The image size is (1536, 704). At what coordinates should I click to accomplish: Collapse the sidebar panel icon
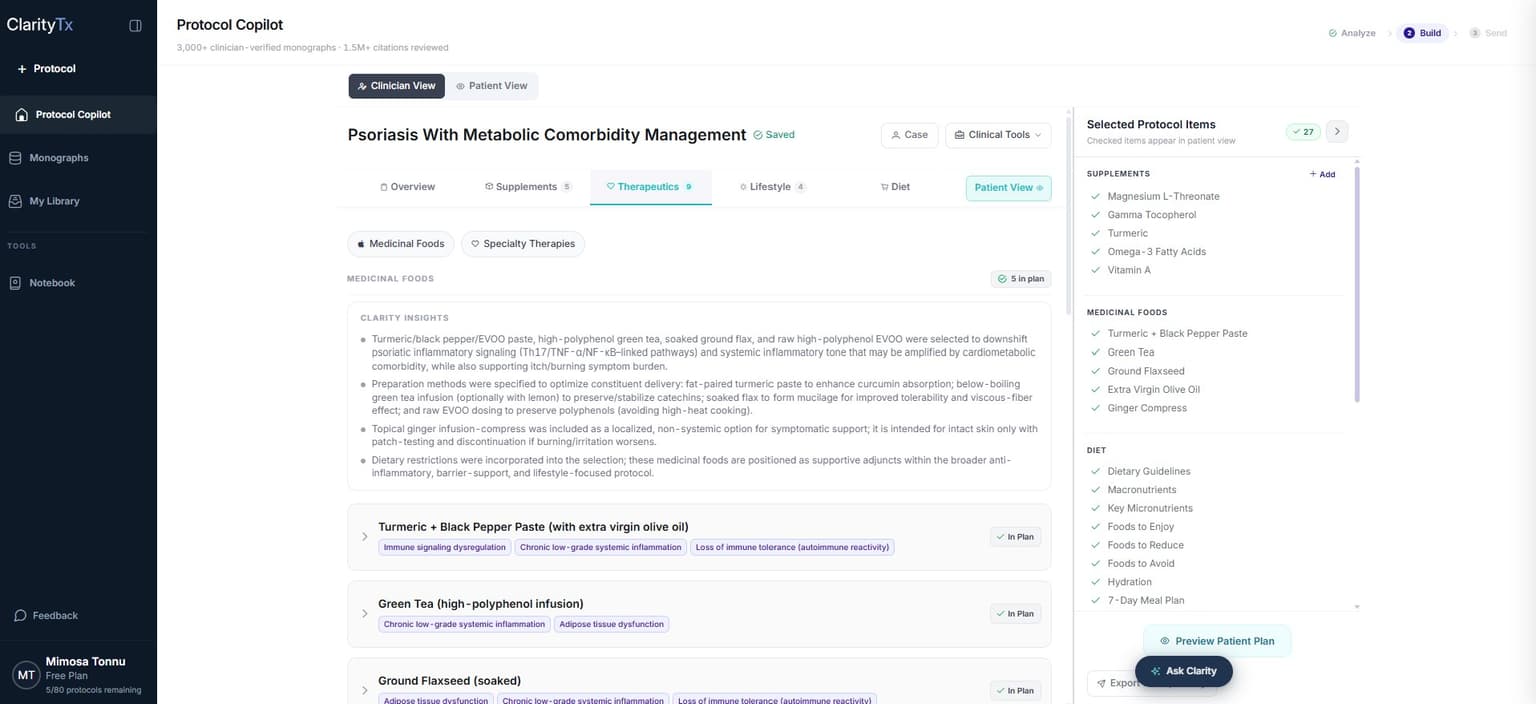pos(136,26)
